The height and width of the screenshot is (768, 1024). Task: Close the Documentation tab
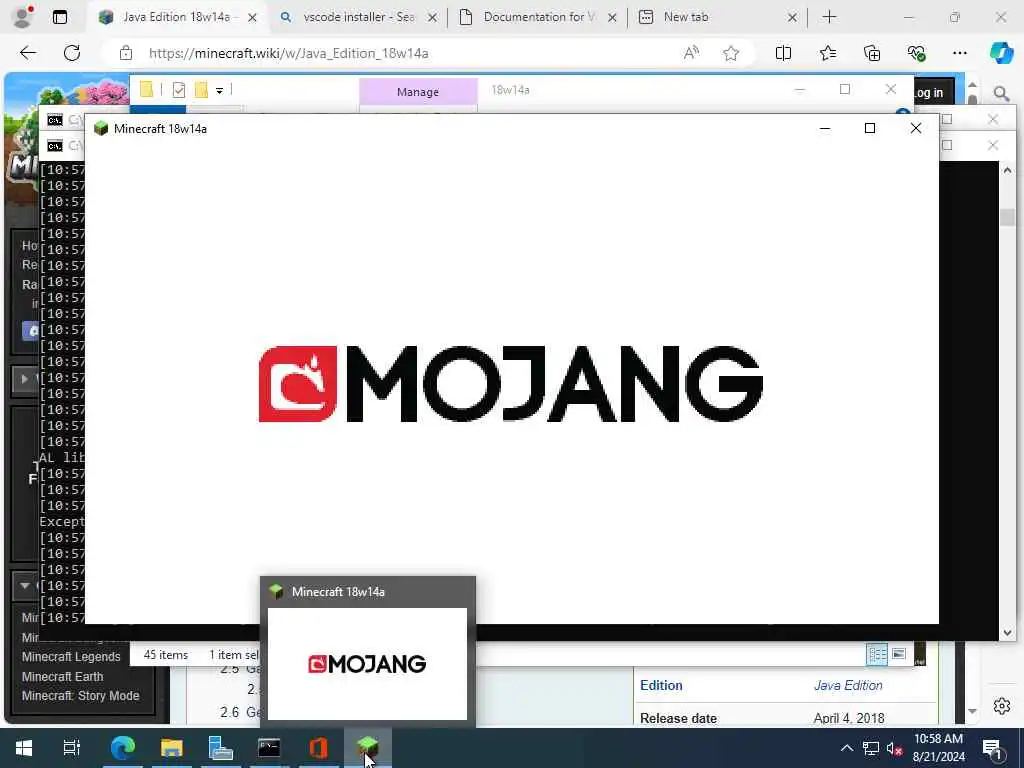[x=612, y=18]
